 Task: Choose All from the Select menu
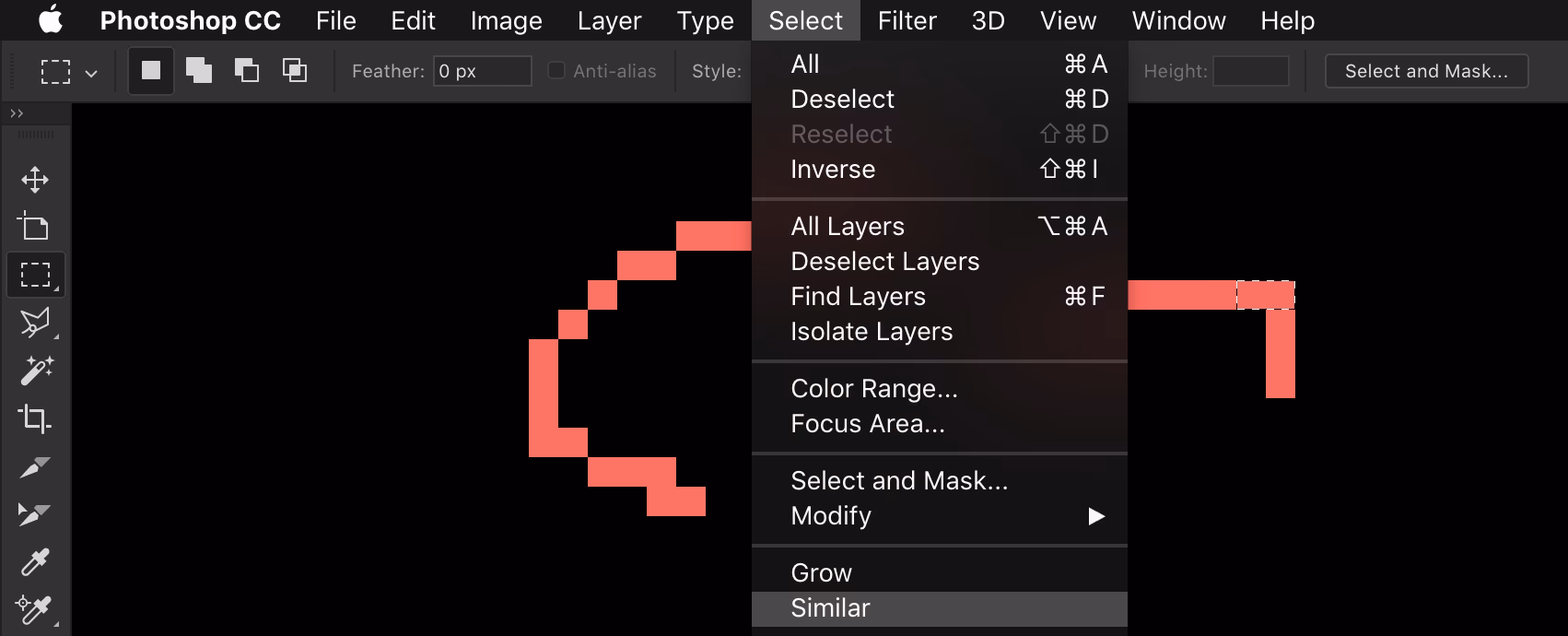940,64
